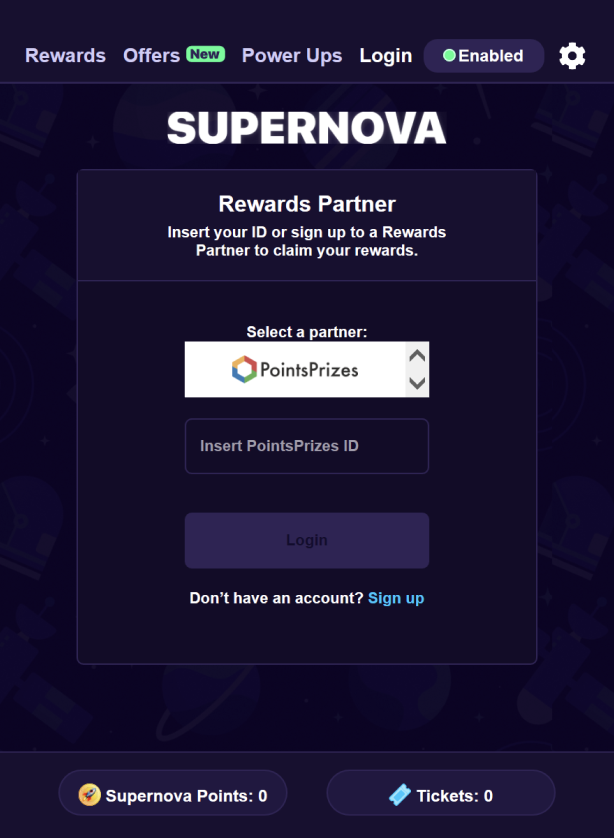This screenshot has width=614, height=838.
Task: Click the PointsPrizes hexagon logo
Action: (x=244, y=370)
